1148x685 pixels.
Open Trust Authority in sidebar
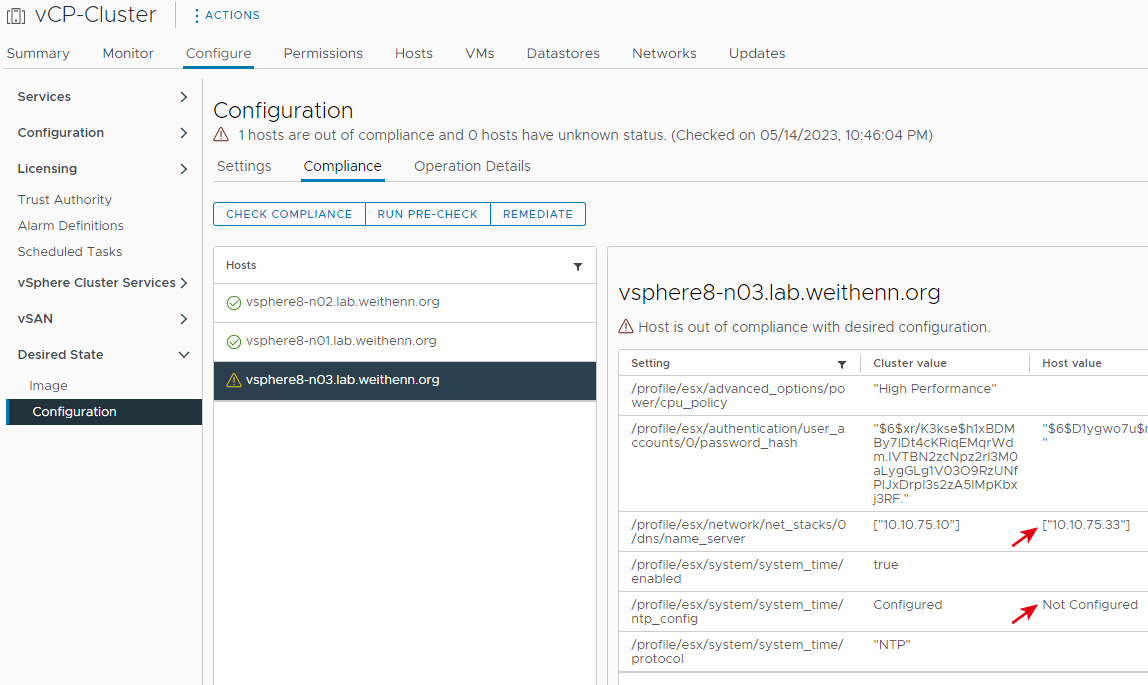64,200
